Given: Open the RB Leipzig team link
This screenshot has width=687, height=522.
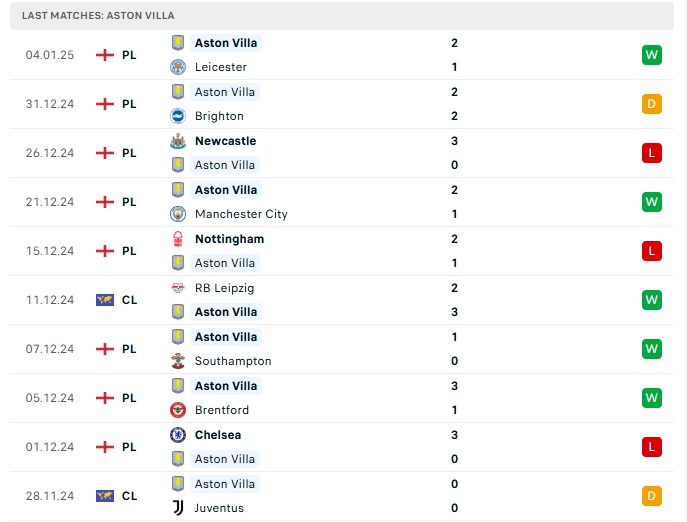Looking at the screenshot, I should (x=225, y=288).
